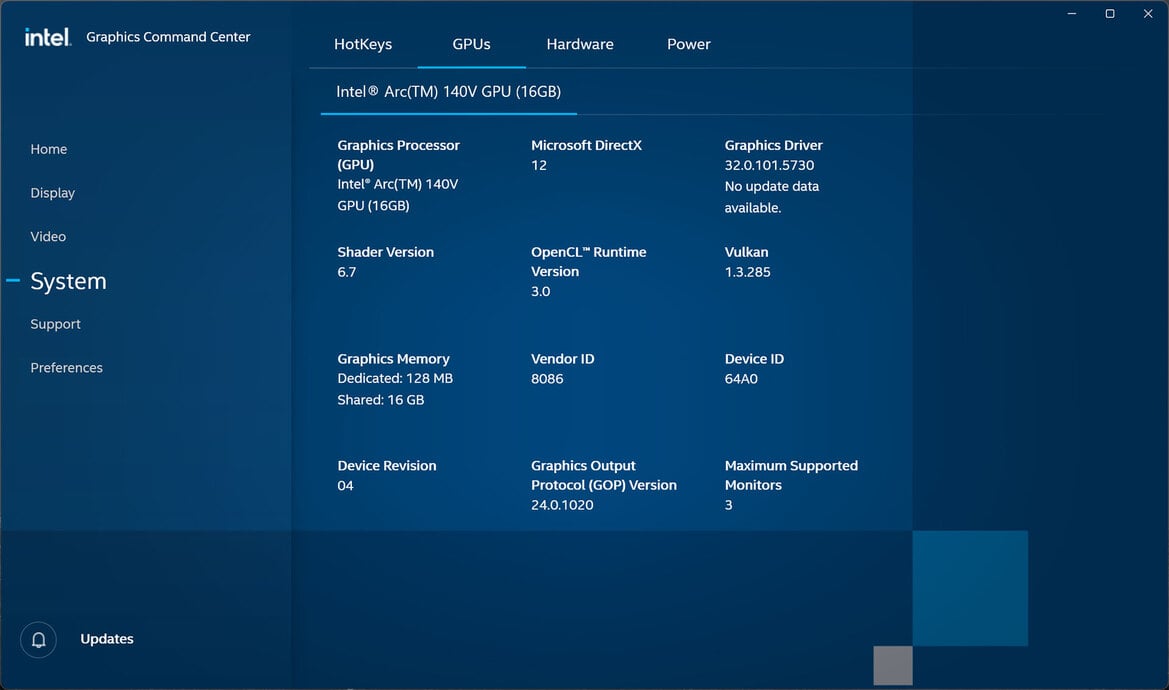Click the Maximum Supported Monitors heading
Viewport: 1169px width, 690px height.
pos(791,475)
